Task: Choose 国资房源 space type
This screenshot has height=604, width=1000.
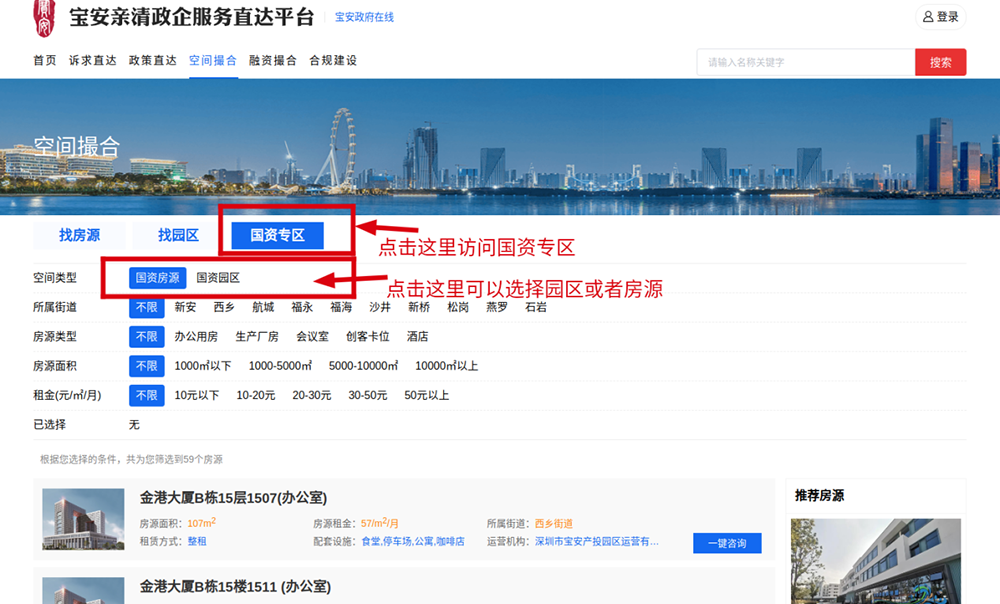Action: pos(158,278)
